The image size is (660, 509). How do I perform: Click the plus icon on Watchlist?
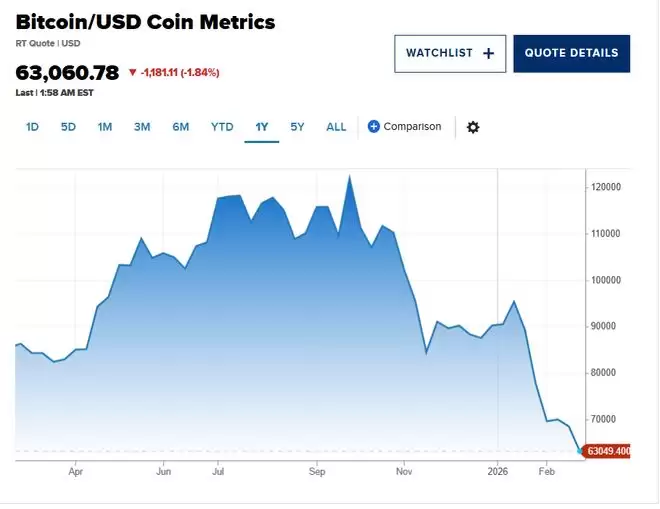(488, 53)
